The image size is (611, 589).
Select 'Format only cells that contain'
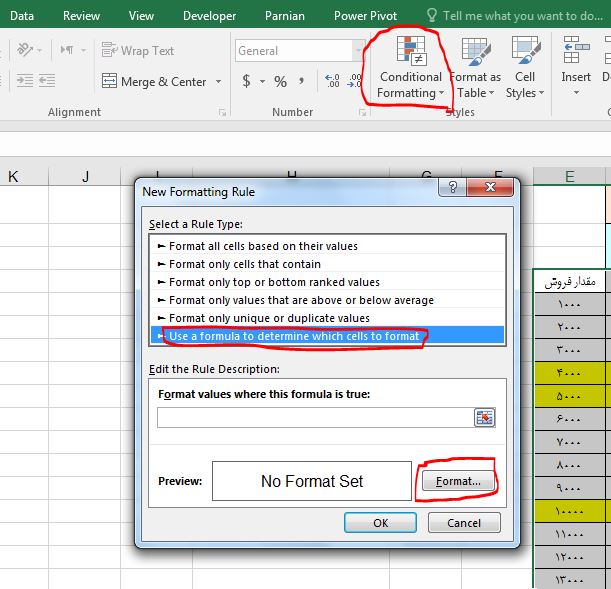click(x=327, y=264)
